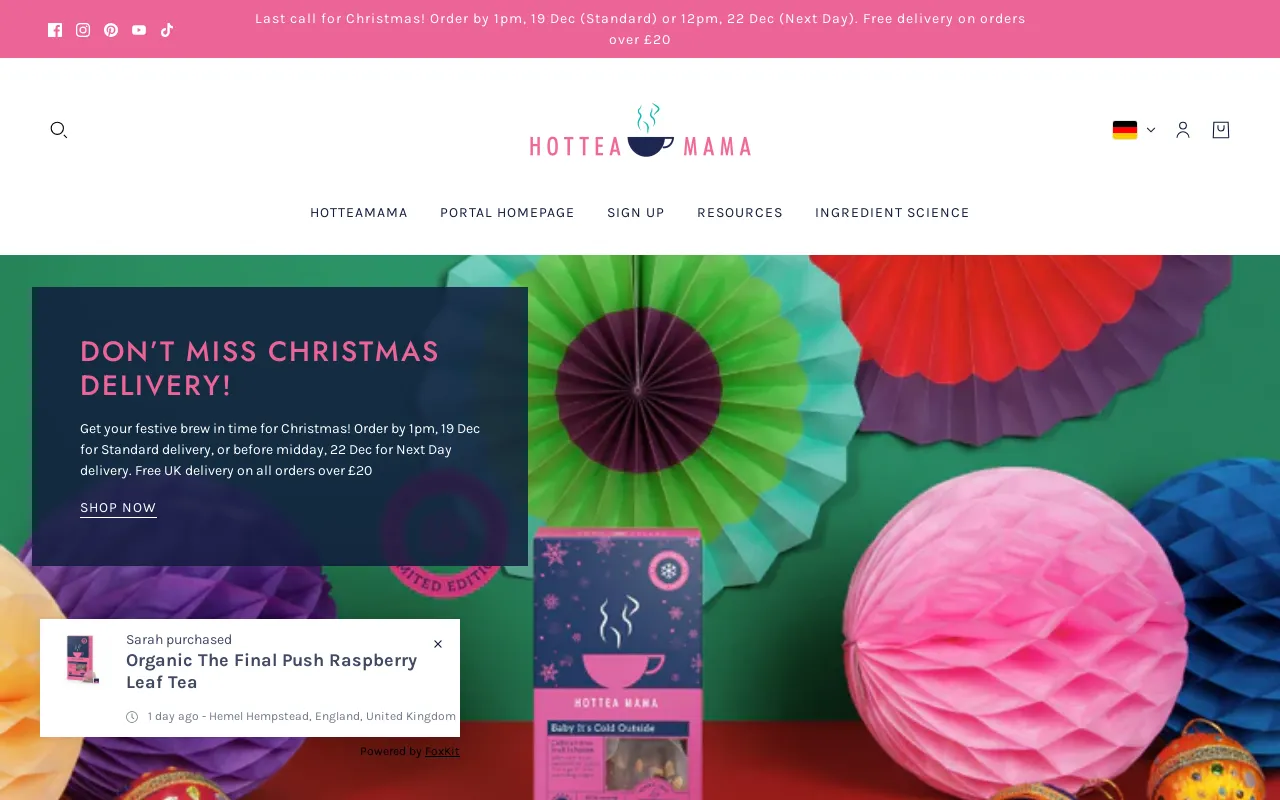
Task: Open the Instagram social icon
Action: 83,30
